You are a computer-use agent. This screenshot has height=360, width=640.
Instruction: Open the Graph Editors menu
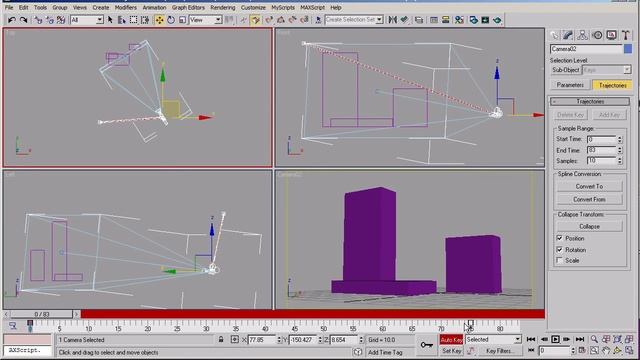click(x=188, y=7)
